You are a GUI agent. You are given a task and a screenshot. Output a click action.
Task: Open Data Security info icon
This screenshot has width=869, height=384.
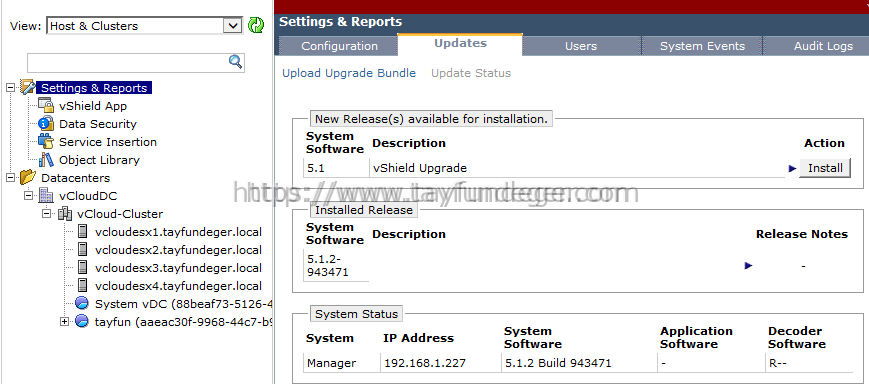pos(45,124)
